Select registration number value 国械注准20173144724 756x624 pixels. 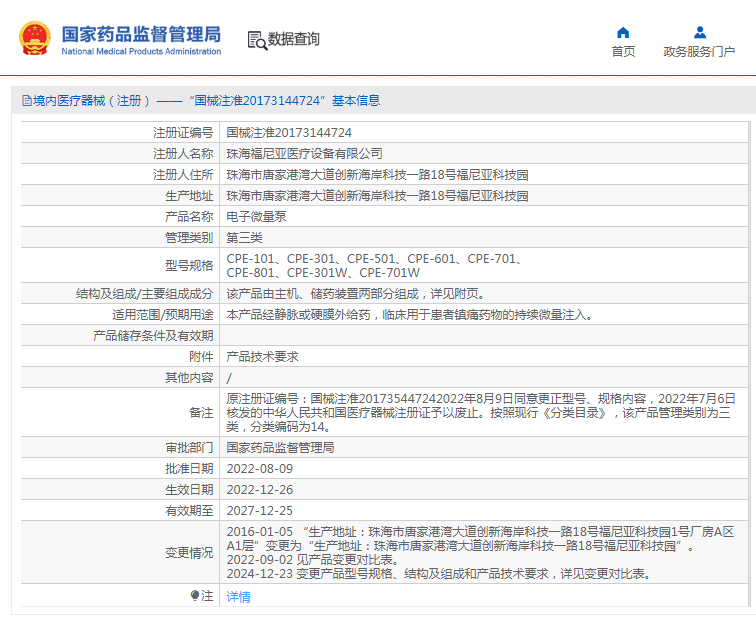289,133
